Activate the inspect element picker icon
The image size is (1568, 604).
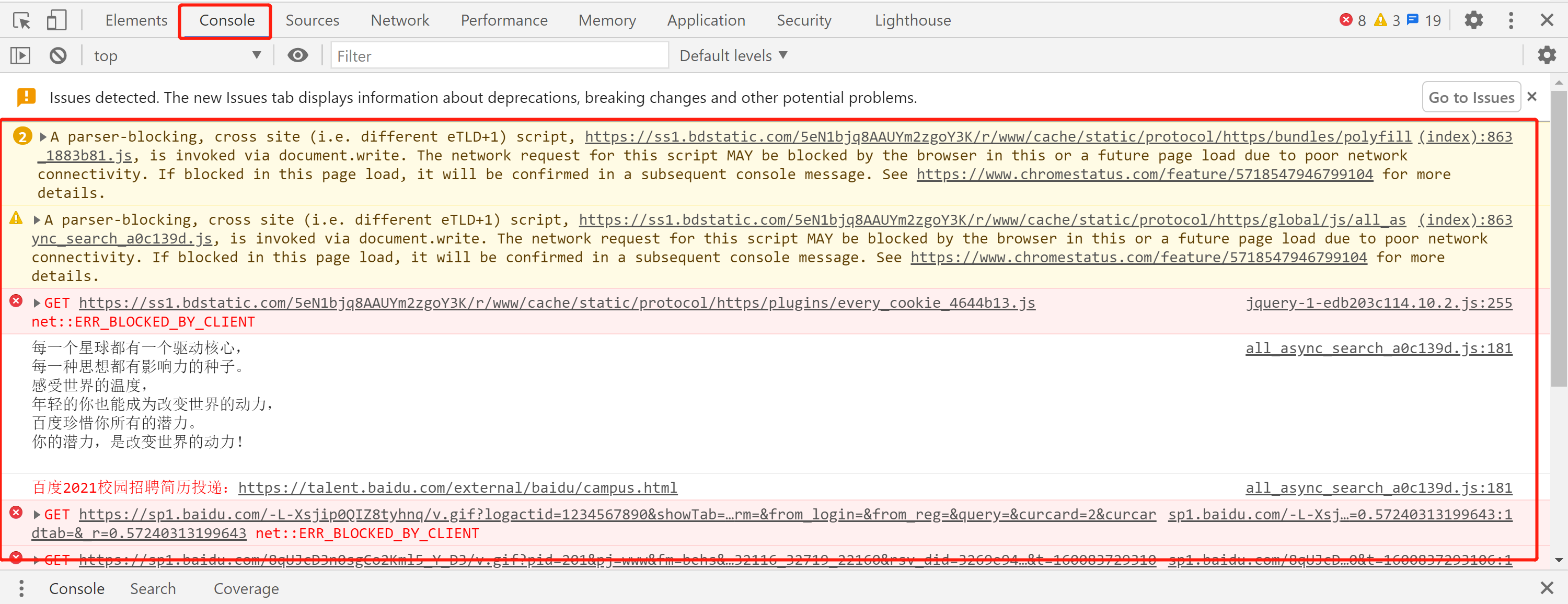(x=21, y=21)
